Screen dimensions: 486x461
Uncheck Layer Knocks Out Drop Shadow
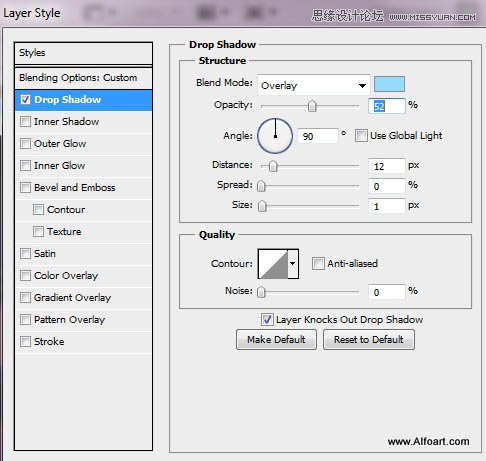coord(267,319)
